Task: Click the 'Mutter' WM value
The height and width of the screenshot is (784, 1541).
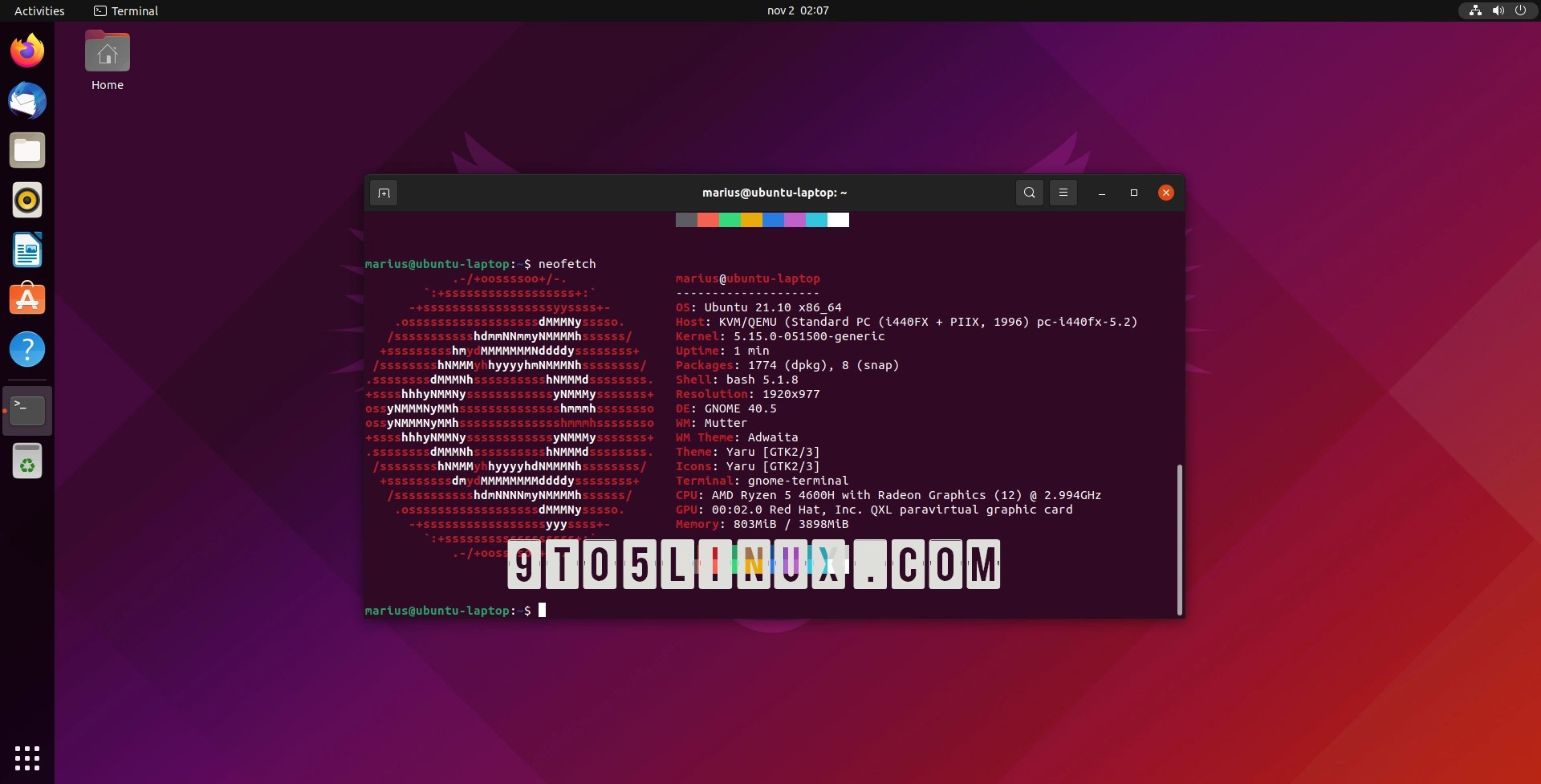Action: 726,423
